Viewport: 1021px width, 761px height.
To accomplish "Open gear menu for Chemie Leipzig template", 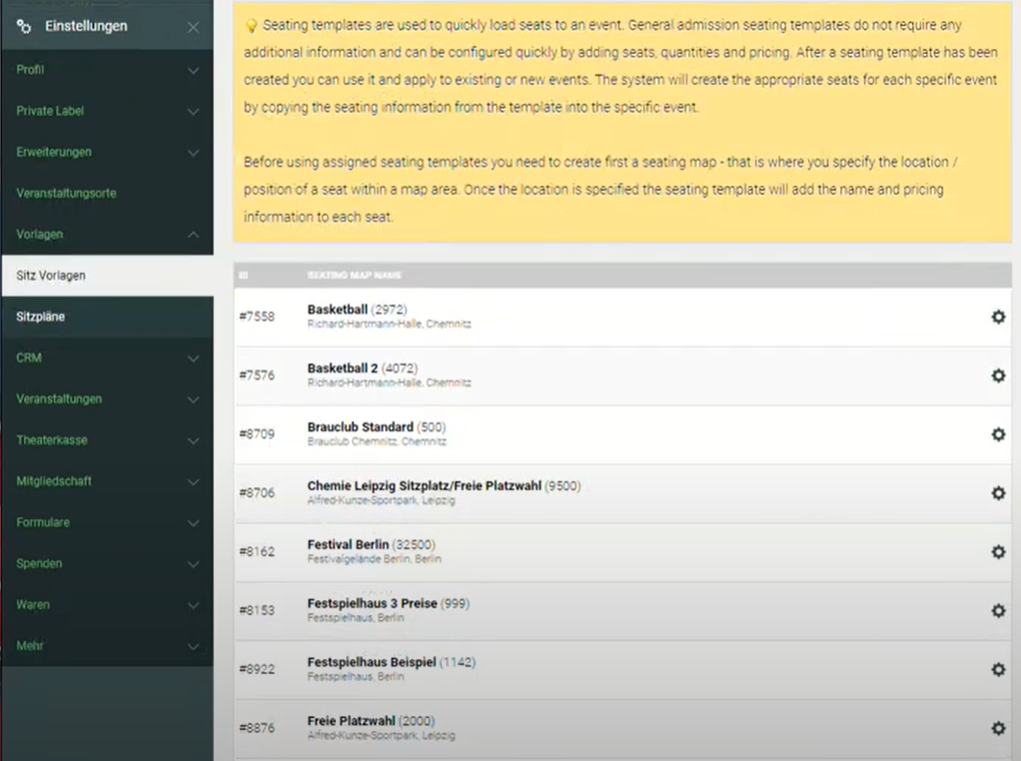I will coord(997,493).
